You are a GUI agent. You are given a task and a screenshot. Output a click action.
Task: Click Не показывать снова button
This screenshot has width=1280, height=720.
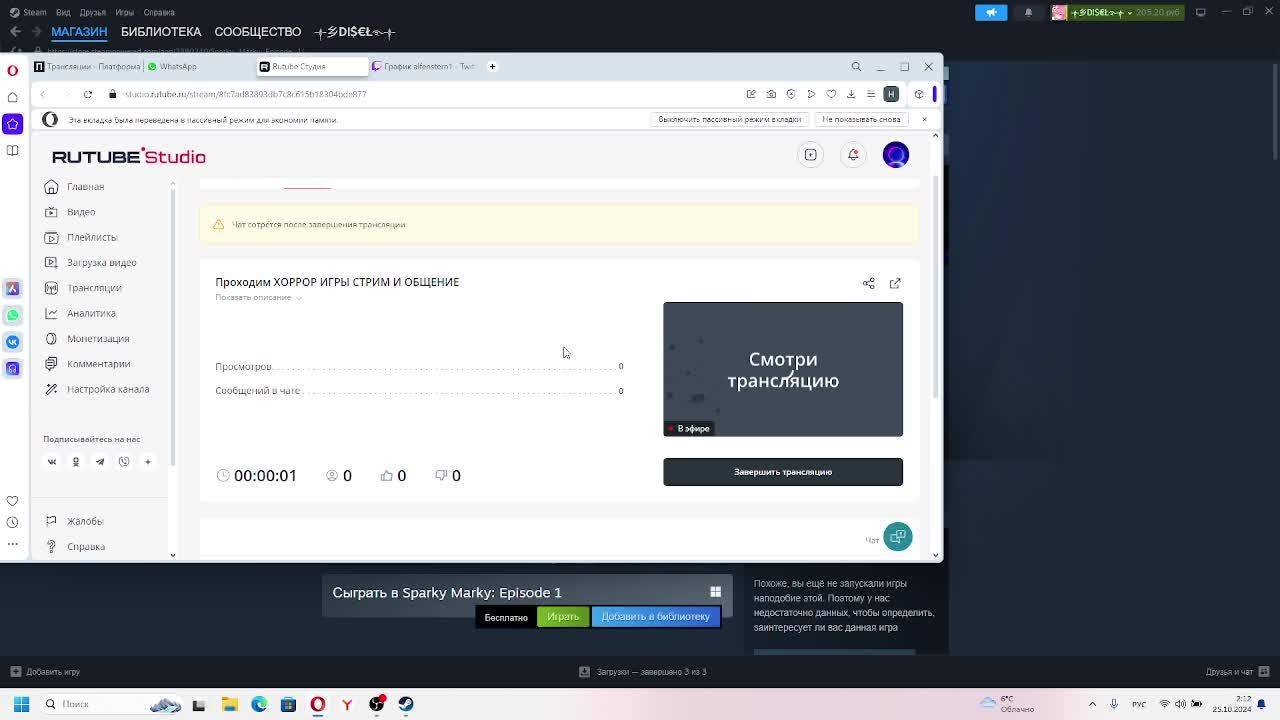[861, 119]
